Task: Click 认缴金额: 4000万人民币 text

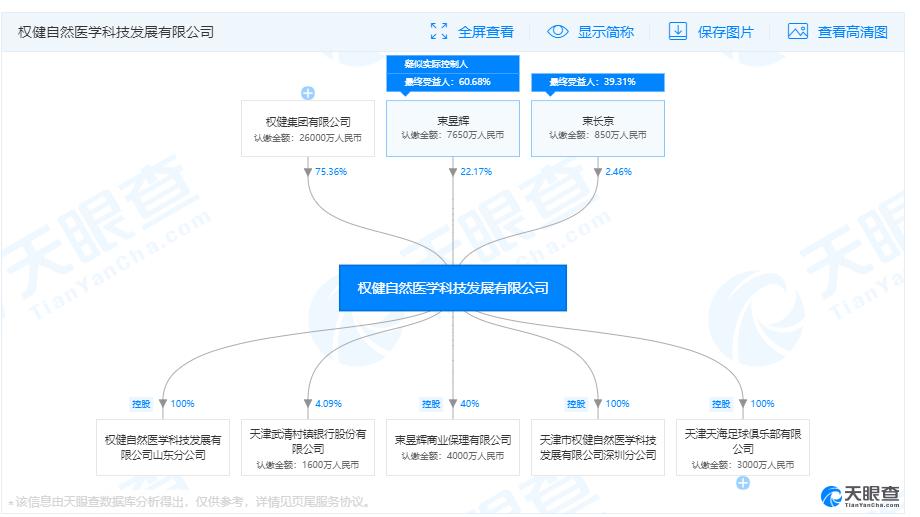Action: pos(452,456)
